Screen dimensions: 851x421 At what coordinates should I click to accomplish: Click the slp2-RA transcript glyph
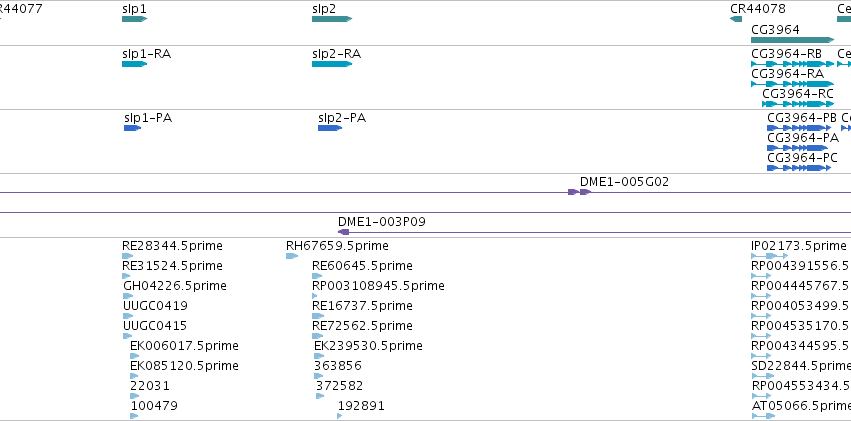332,64
